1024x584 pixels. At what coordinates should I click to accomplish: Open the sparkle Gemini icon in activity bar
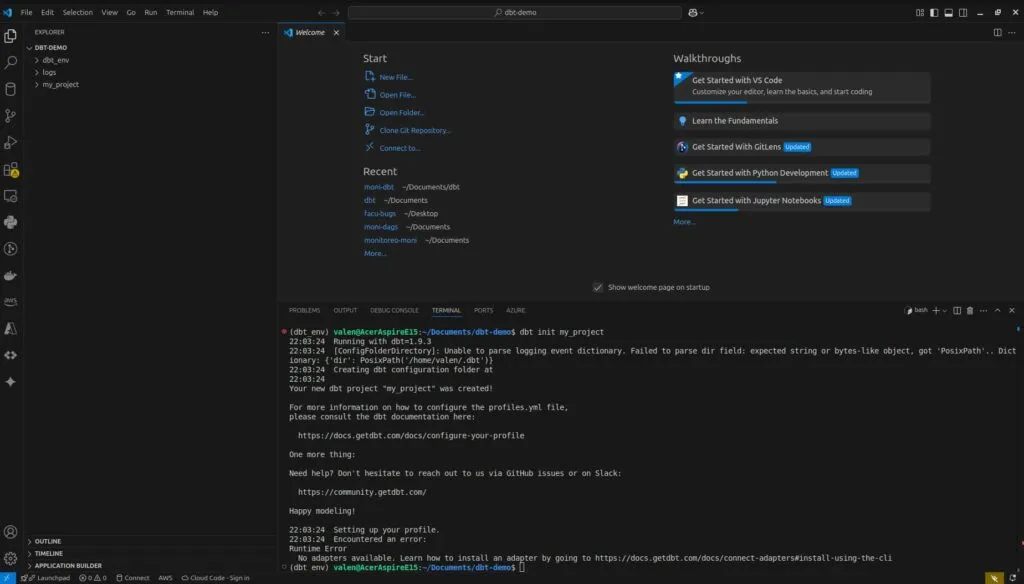click(x=10, y=382)
